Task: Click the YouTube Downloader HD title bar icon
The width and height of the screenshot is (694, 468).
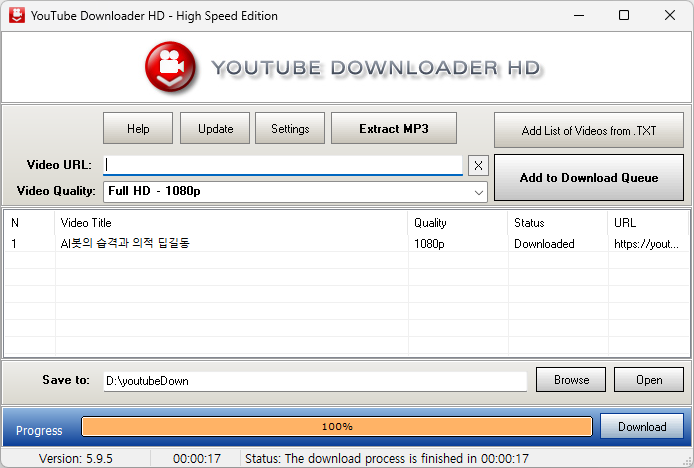Action: click(17, 15)
